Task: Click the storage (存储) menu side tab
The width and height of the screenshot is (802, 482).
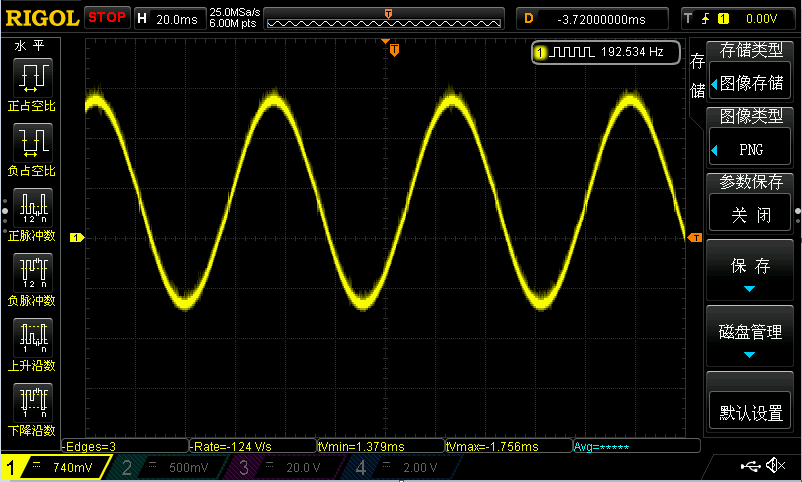Action: click(x=697, y=76)
